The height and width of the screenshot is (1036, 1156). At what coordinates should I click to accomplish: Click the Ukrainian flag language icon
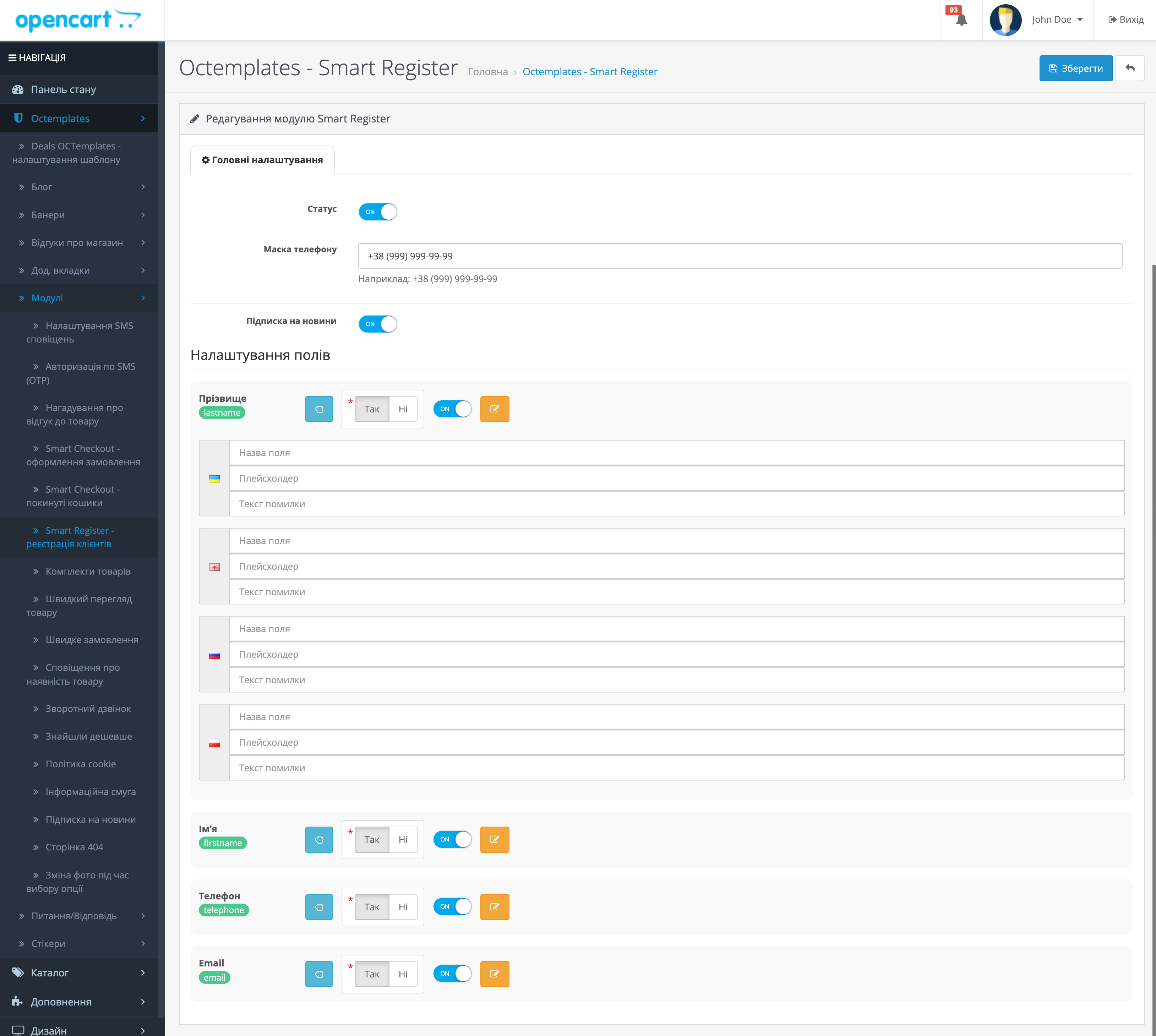[x=214, y=479]
